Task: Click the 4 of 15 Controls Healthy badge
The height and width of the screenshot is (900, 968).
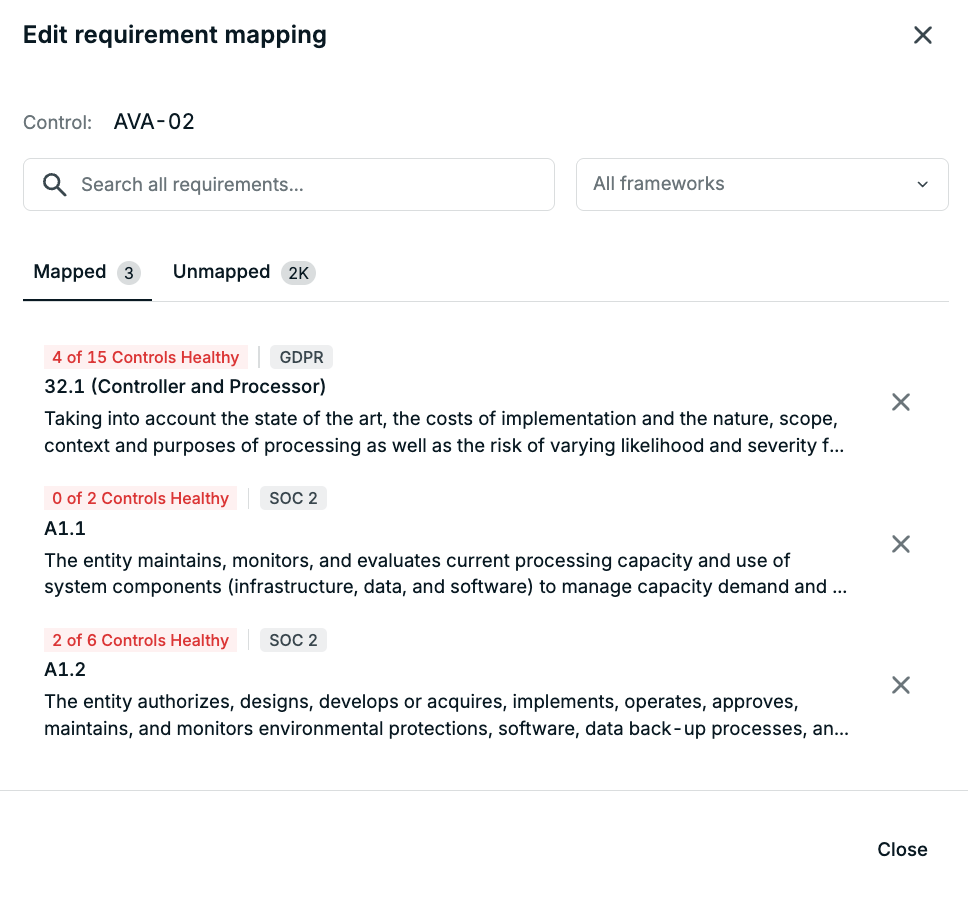Action: [x=146, y=357]
